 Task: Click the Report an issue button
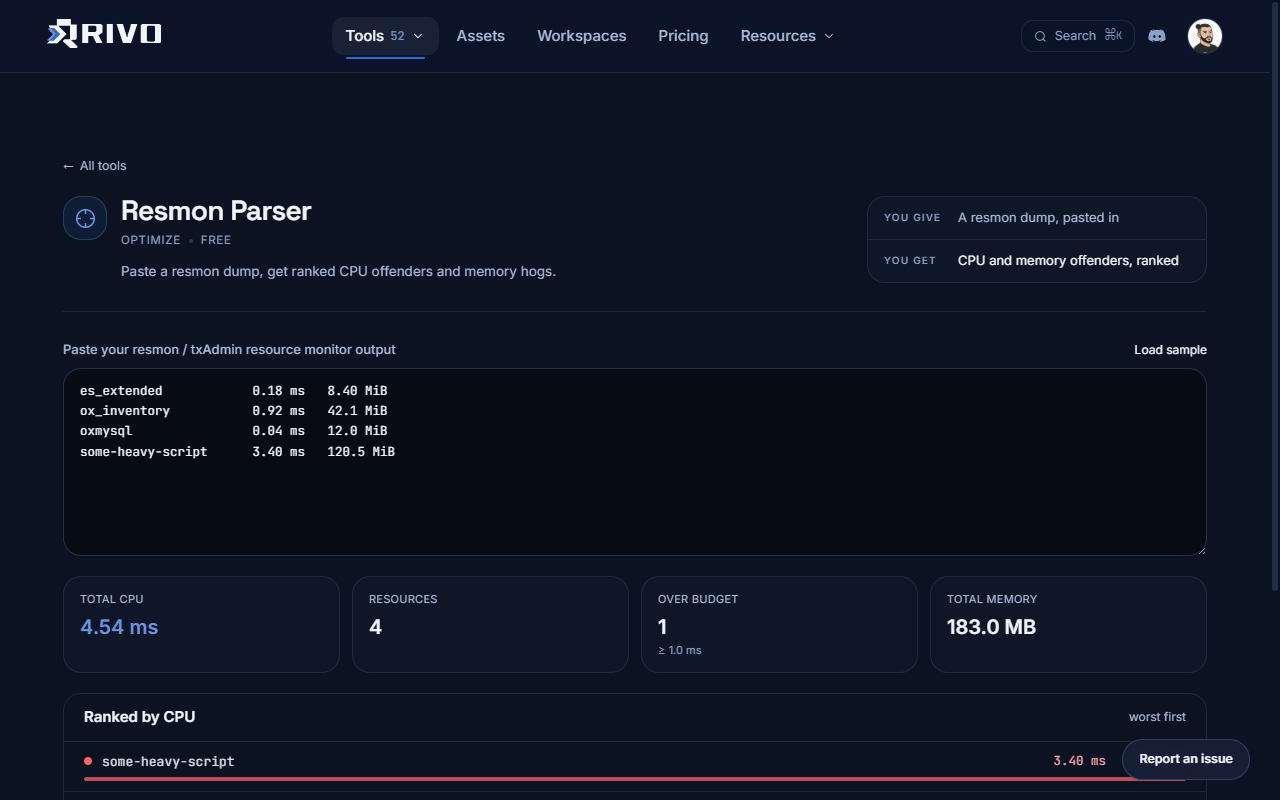pos(1186,759)
